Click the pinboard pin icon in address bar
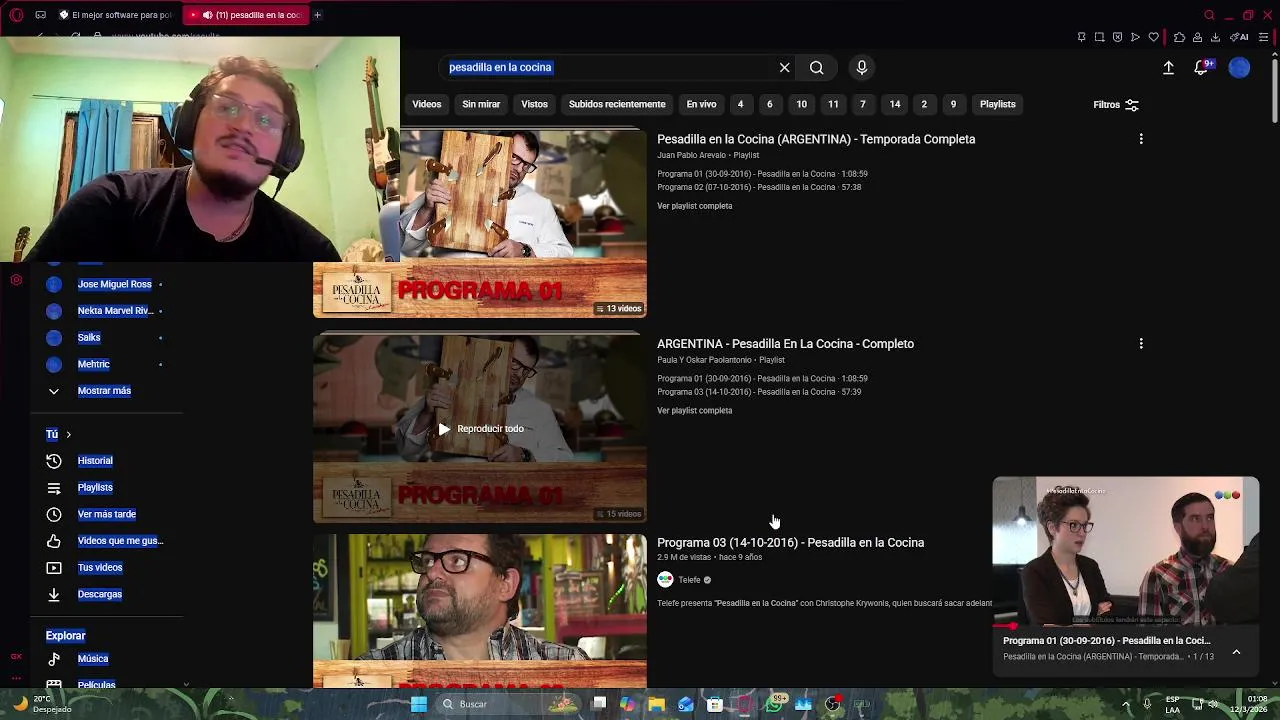 [x=1081, y=37]
